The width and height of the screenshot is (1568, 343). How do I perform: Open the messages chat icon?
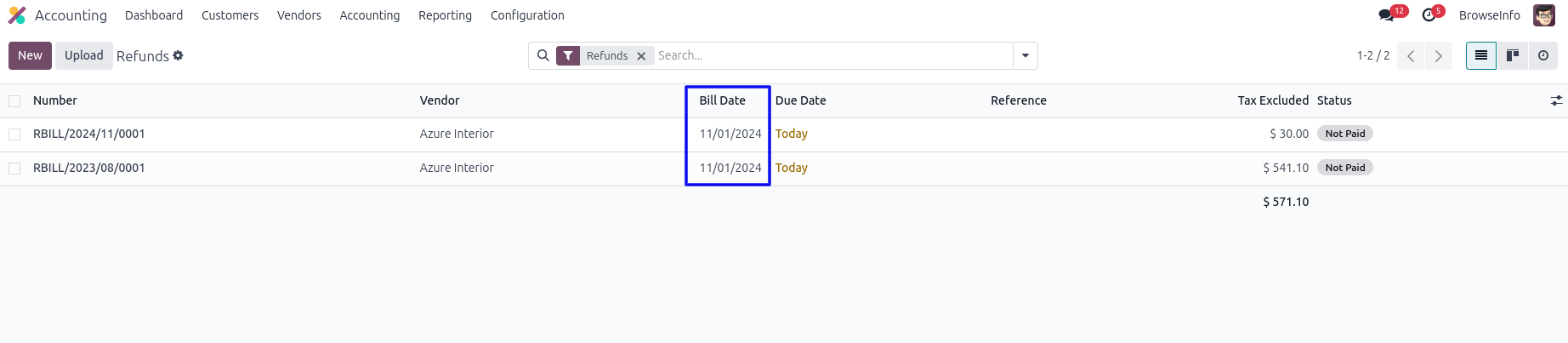click(x=1387, y=15)
